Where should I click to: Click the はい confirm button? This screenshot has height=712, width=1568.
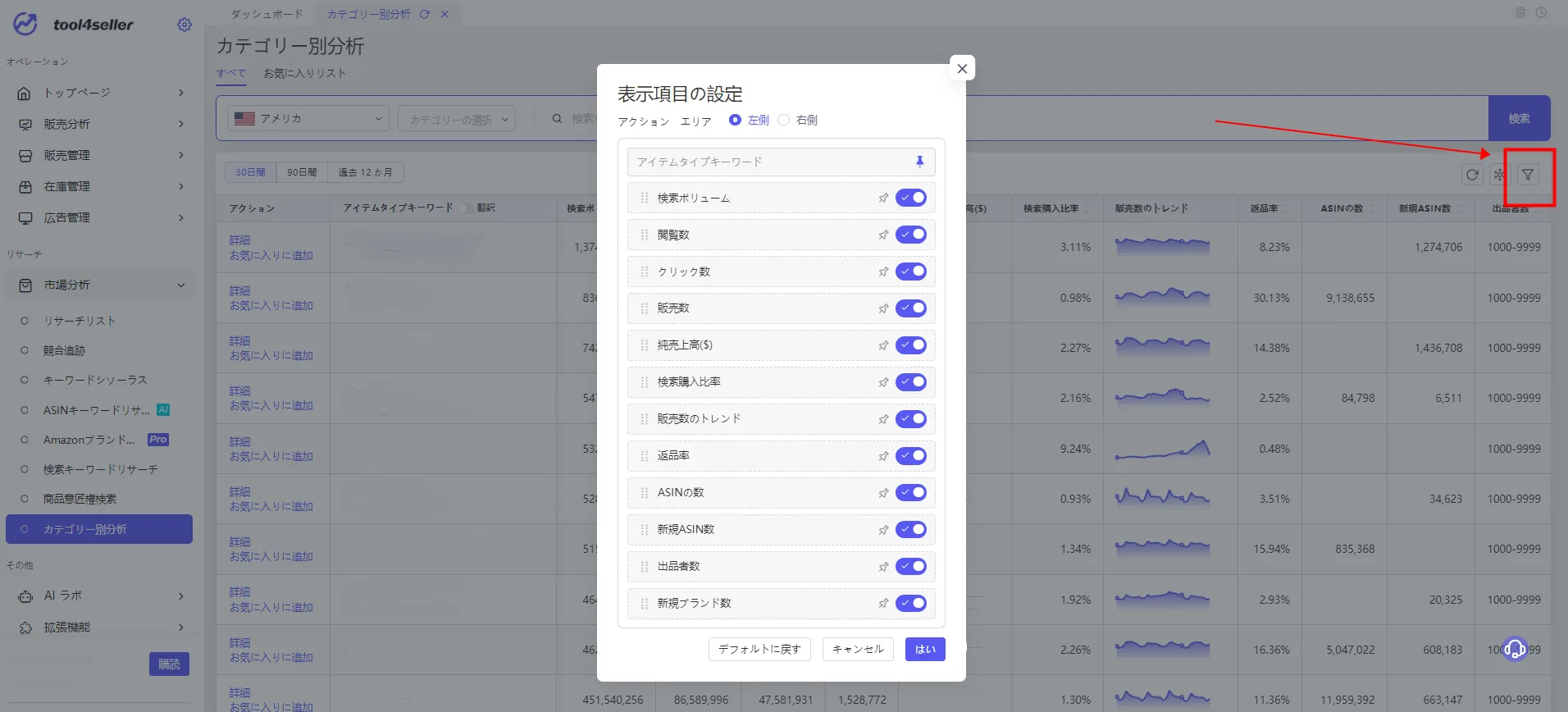(x=925, y=649)
